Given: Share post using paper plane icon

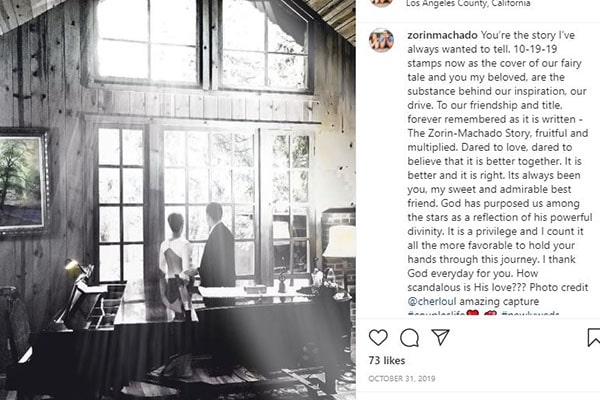Looking at the screenshot, I should pyautogui.click(x=440, y=337).
